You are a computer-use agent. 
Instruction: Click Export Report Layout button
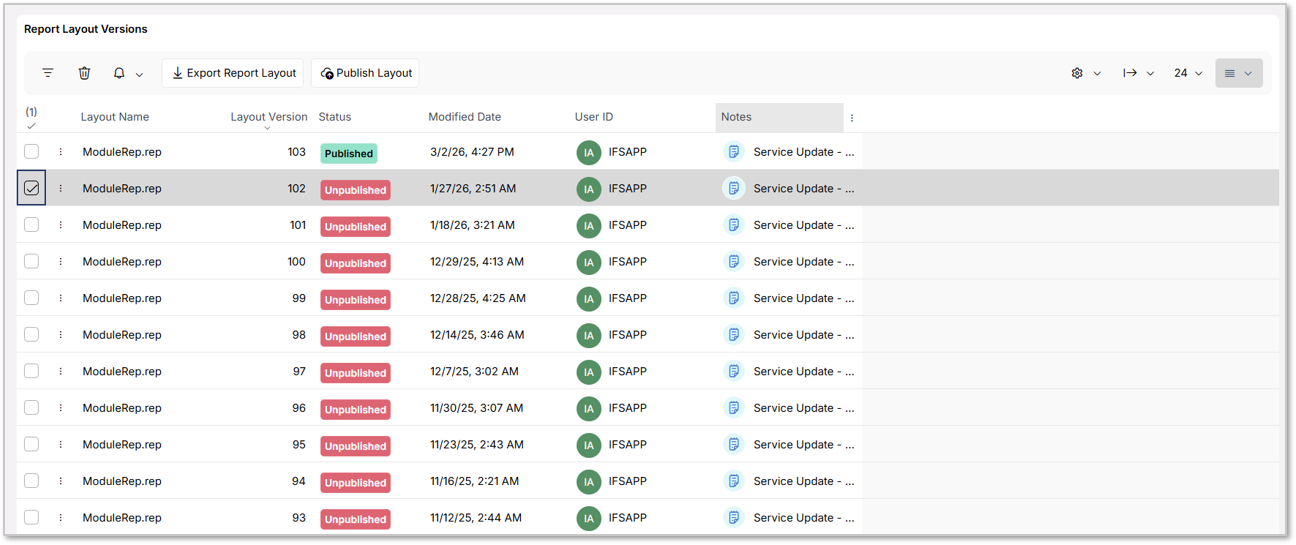[233, 73]
